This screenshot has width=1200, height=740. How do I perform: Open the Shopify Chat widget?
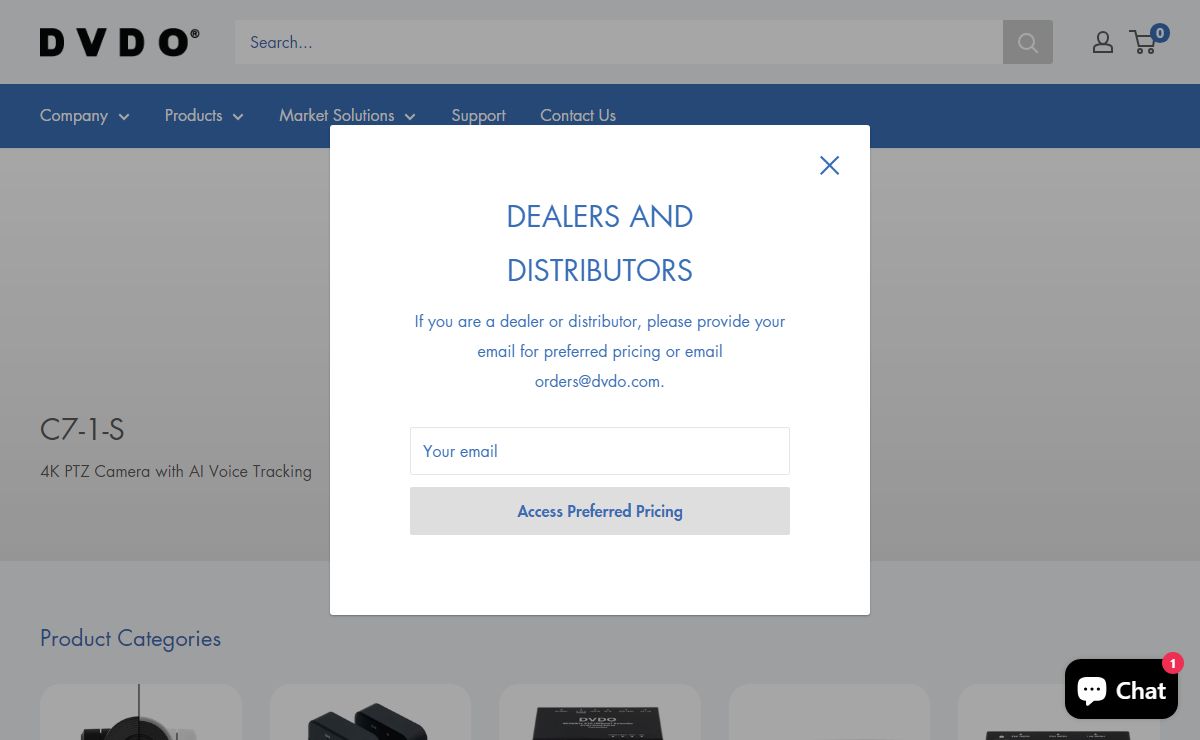point(1121,689)
